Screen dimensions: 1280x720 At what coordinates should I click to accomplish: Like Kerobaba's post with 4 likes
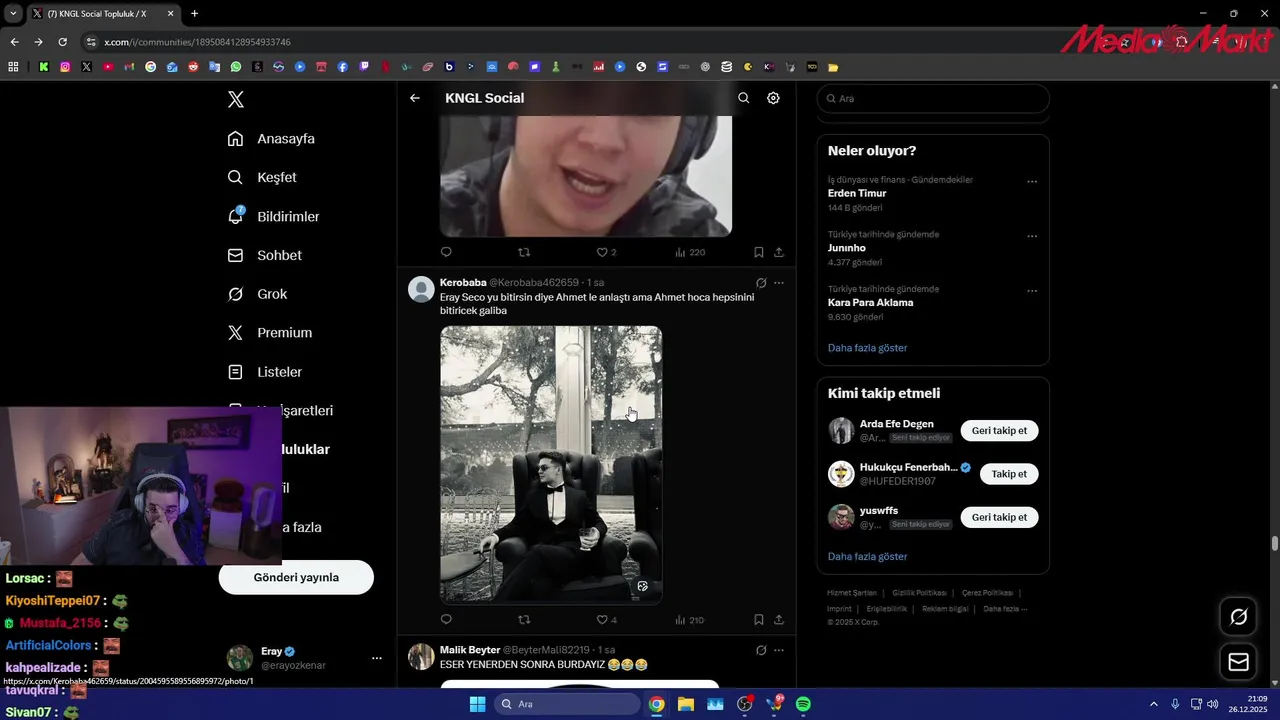point(606,620)
